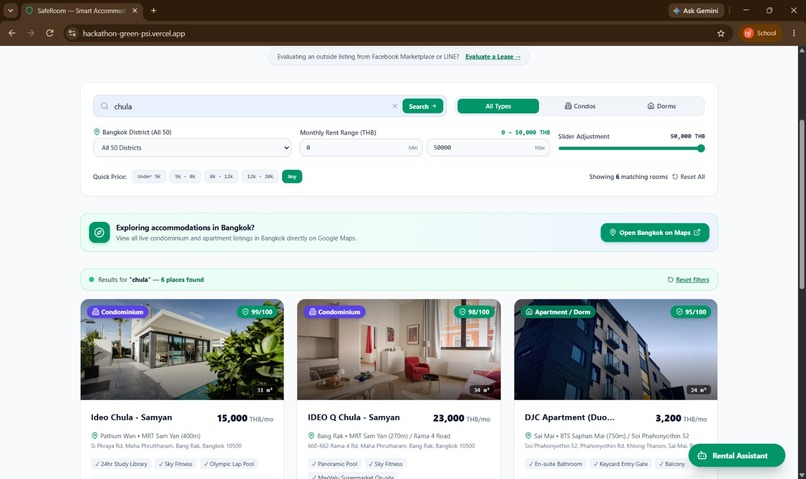
Task: Choose the 12k - 20k quick price
Action: 261,176
